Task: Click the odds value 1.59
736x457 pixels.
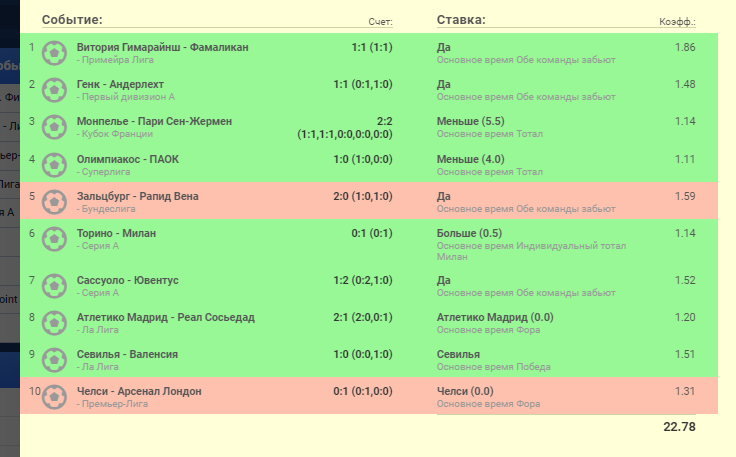Action: pyautogui.click(x=685, y=197)
